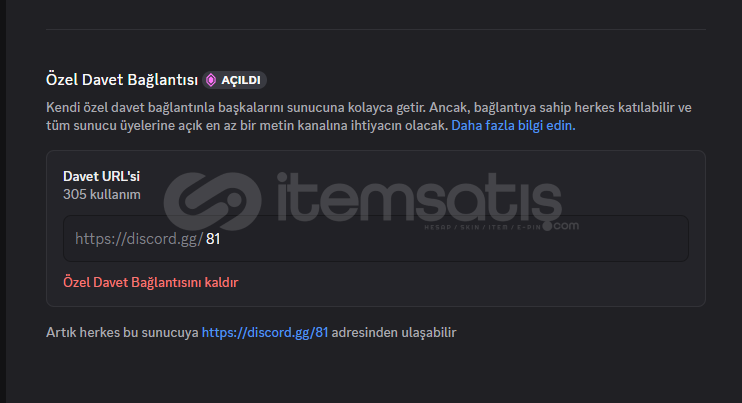Viewport: 742px width, 403px height.
Task: Click the AÇILDI unlocked badge
Action: pos(235,80)
